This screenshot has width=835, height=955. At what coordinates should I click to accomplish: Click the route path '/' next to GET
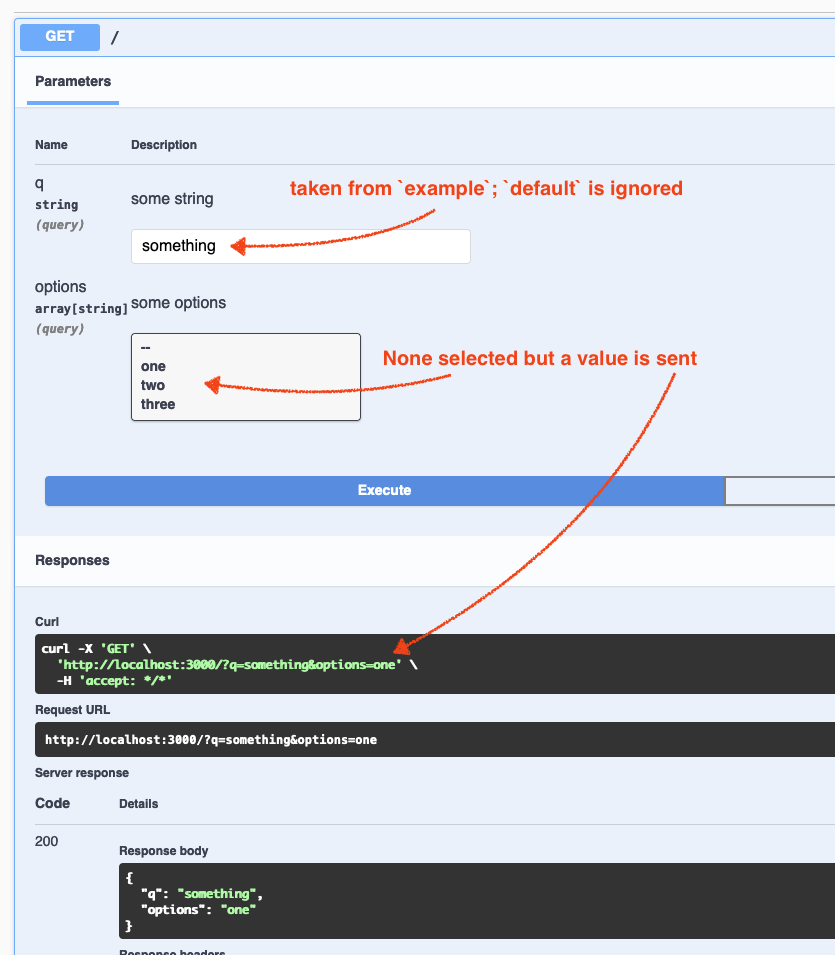(117, 36)
